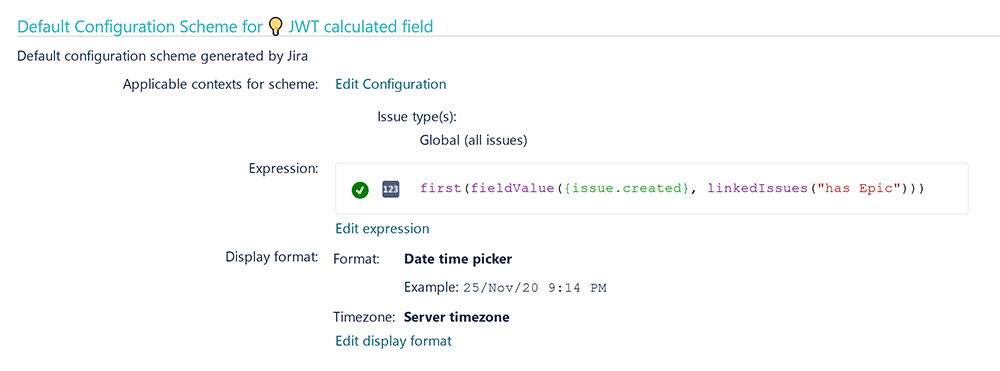Screen dimensions: 1000x371
Task: Click the Issue type(s) label
Action: click(418, 117)
